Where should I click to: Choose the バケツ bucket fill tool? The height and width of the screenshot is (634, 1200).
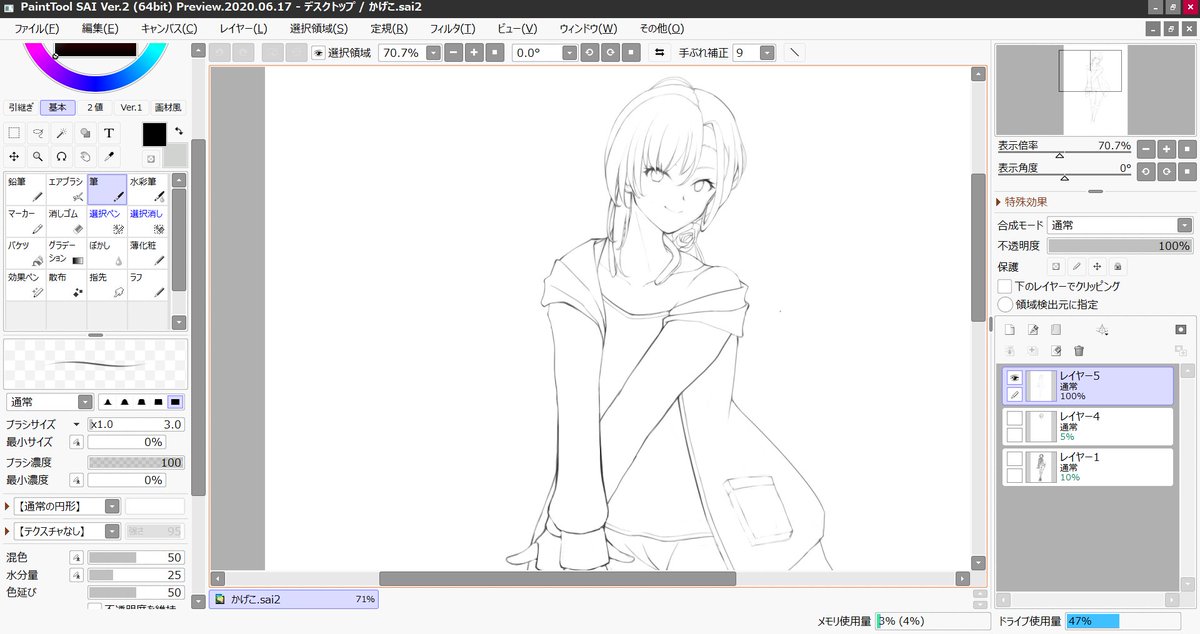tap(25, 253)
